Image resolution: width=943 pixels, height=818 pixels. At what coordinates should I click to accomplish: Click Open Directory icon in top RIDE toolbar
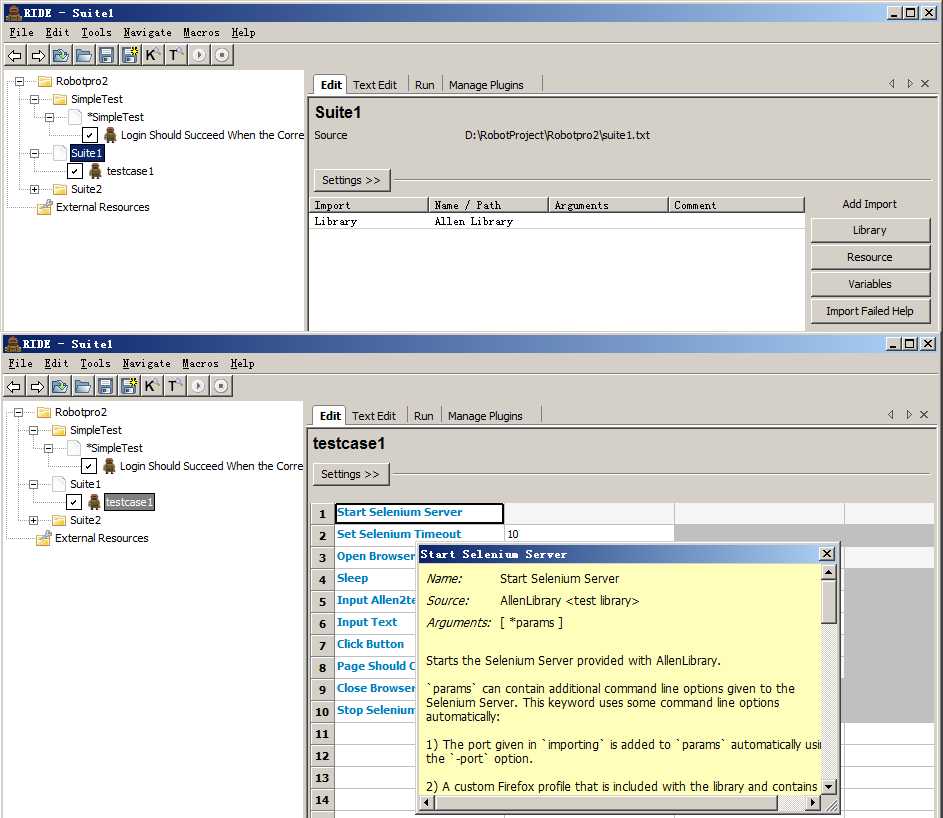[84, 56]
